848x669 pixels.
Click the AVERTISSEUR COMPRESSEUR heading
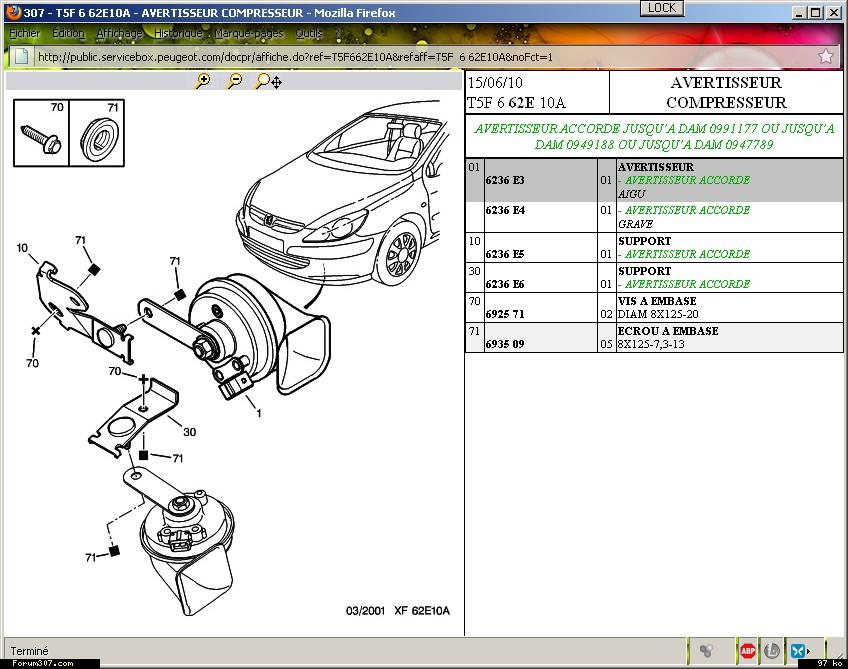tap(726, 92)
